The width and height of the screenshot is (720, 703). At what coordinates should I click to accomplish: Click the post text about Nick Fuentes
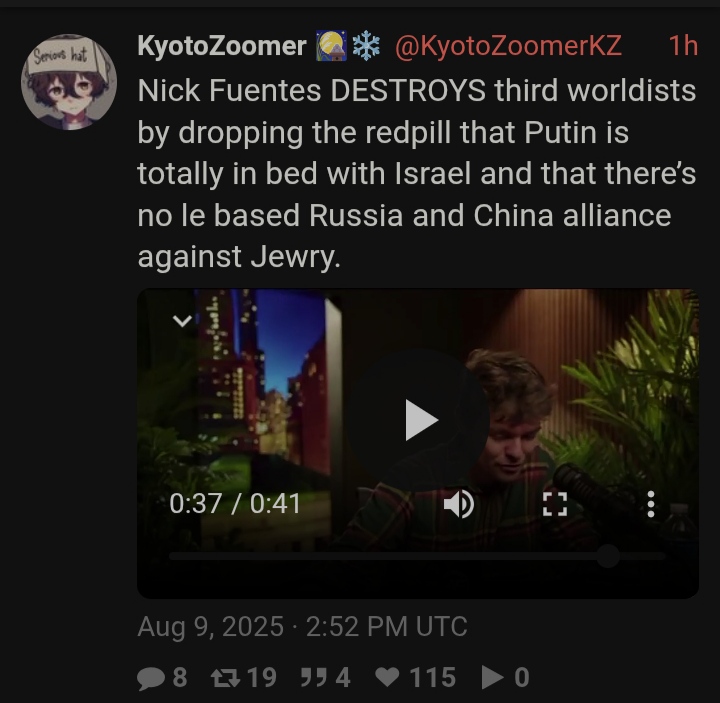[417, 173]
